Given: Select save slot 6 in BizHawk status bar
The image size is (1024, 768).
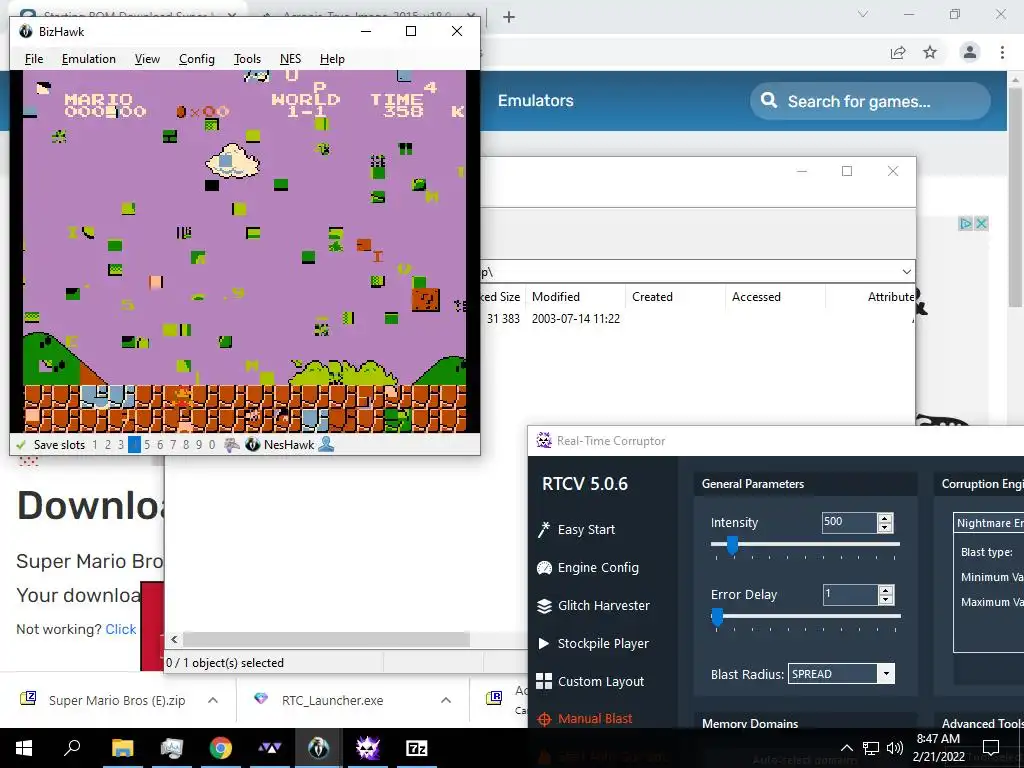Looking at the screenshot, I should (160, 445).
